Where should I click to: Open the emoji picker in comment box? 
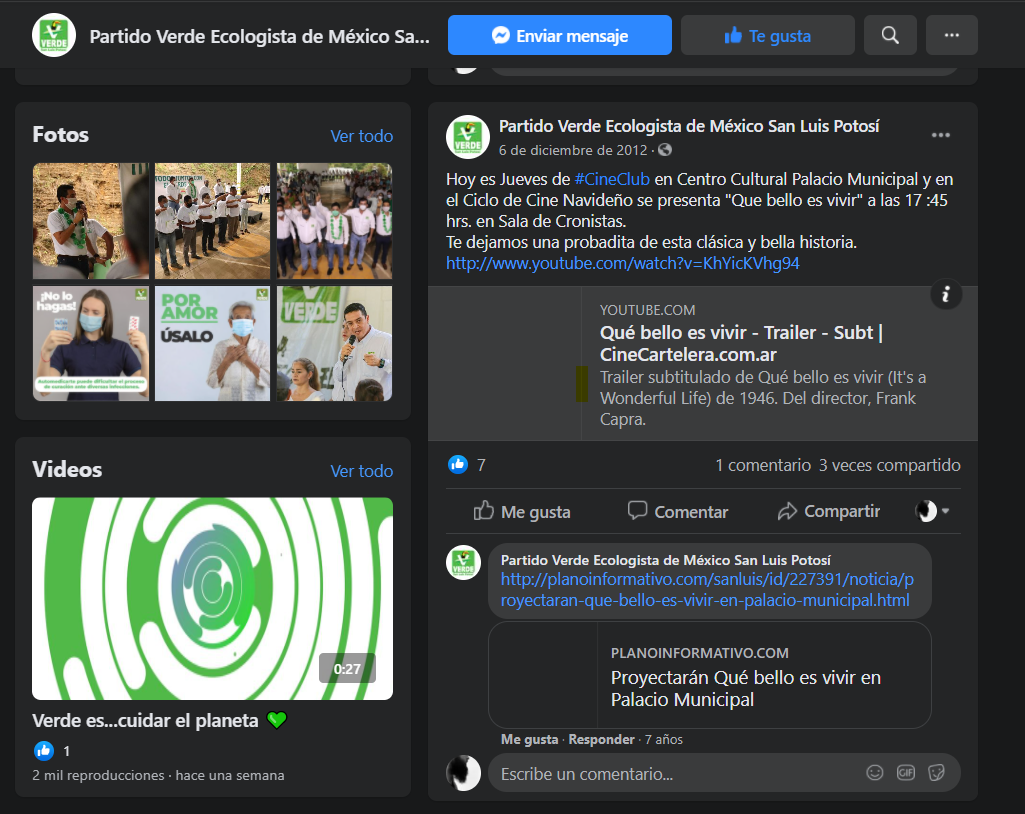pos(875,773)
